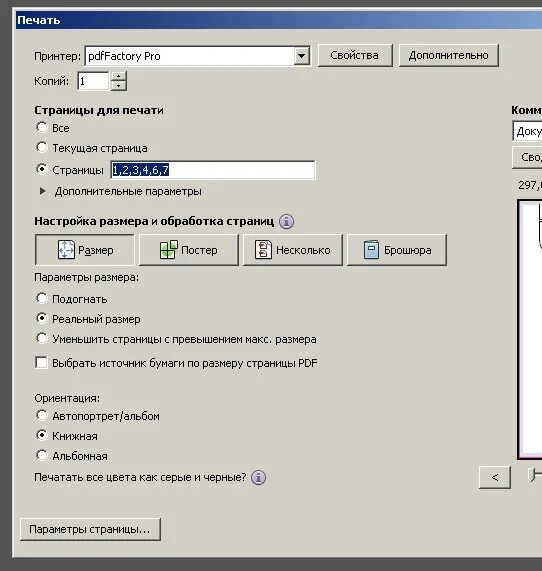The height and width of the screenshot is (571, 542).
Task: Enable Выбрать источник бумаги по размеру checkbox
Action: [42, 363]
